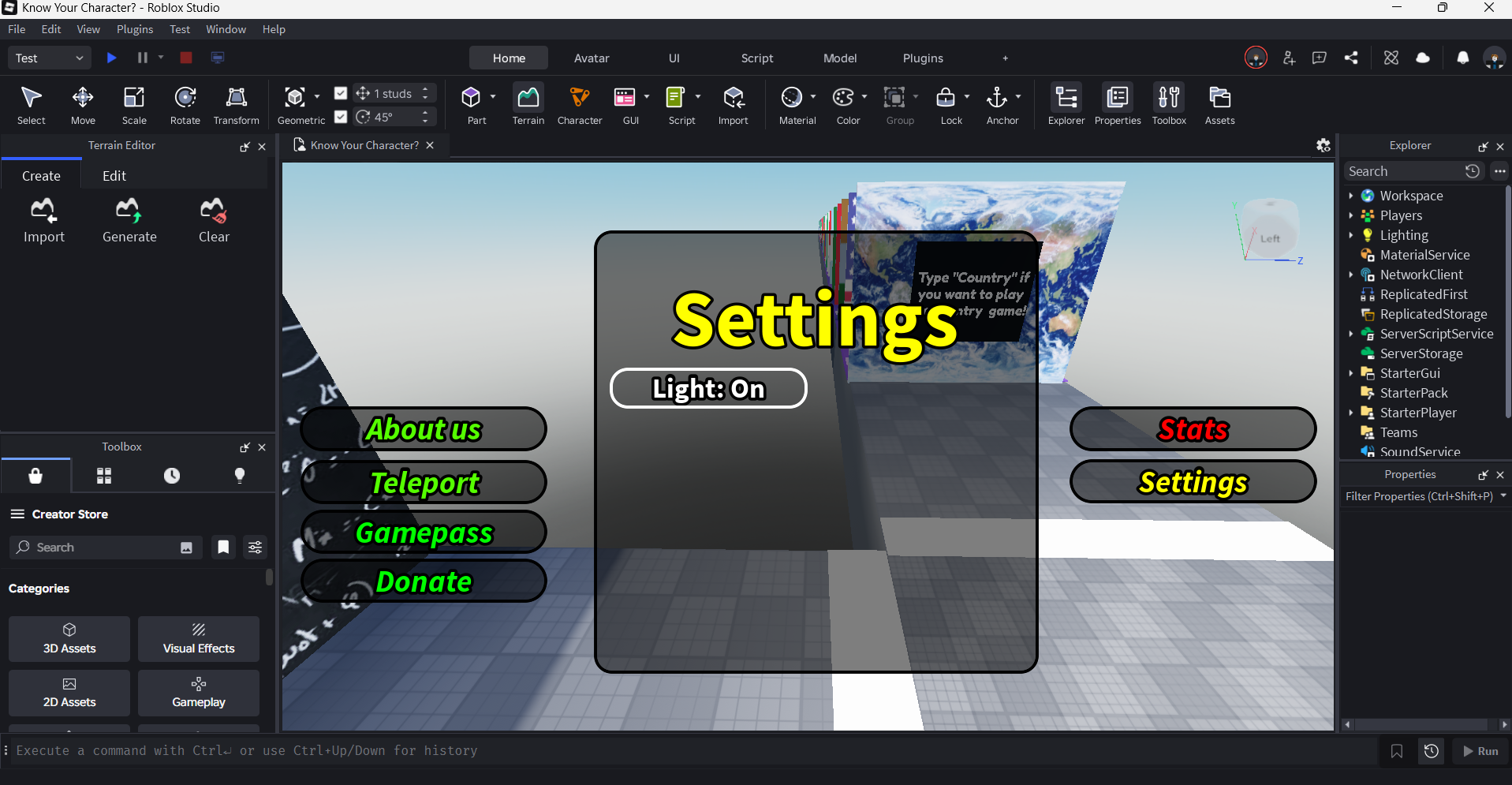Open Toolbox Recent tab clock icon
The width and height of the screenshot is (1512, 785).
pos(172,476)
